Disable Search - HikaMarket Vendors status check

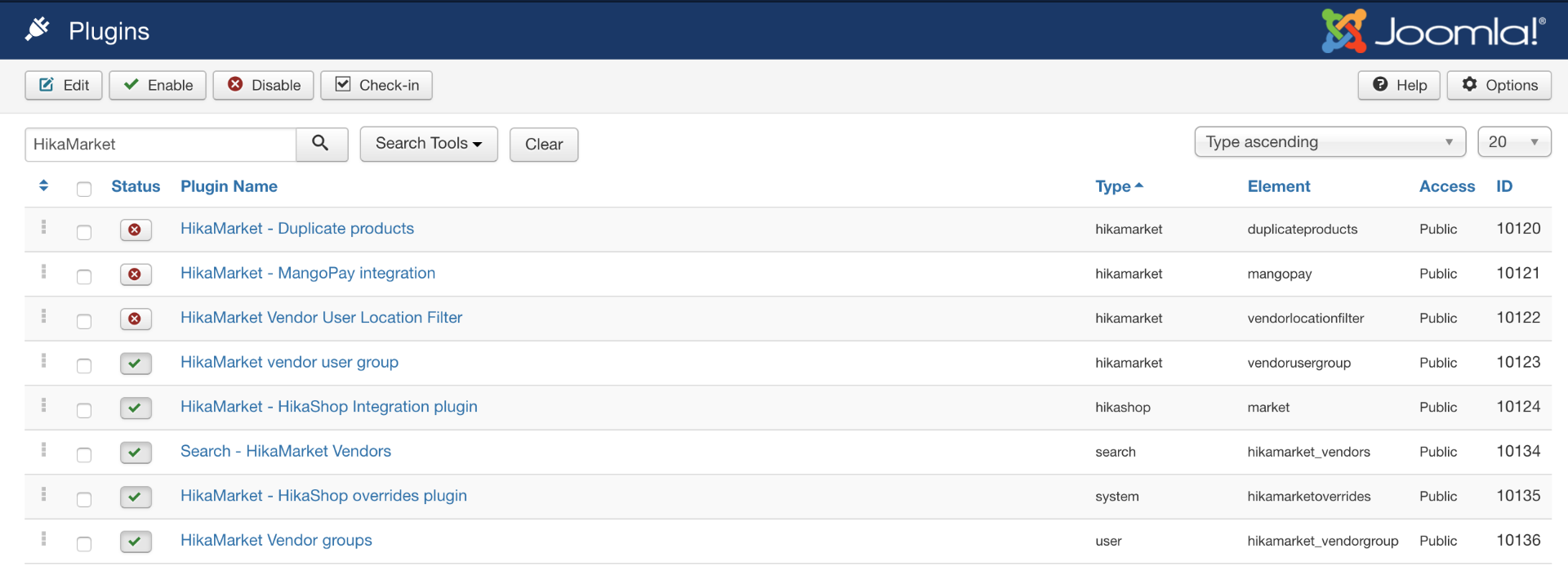(136, 453)
